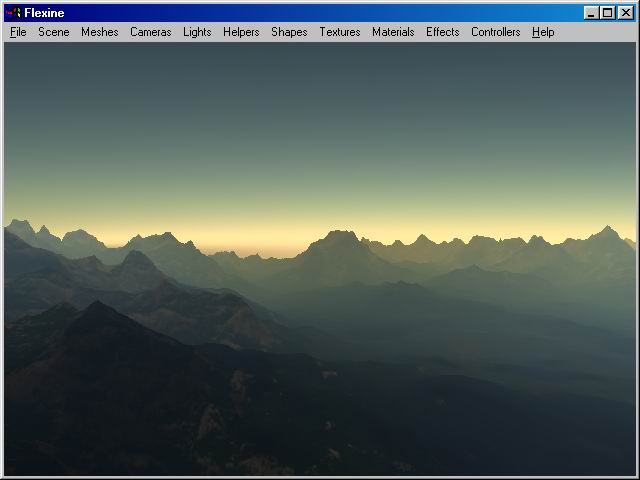The height and width of the screenshot is (480, 640).
Task: Open the Materials menu
Action: [393, 32]
